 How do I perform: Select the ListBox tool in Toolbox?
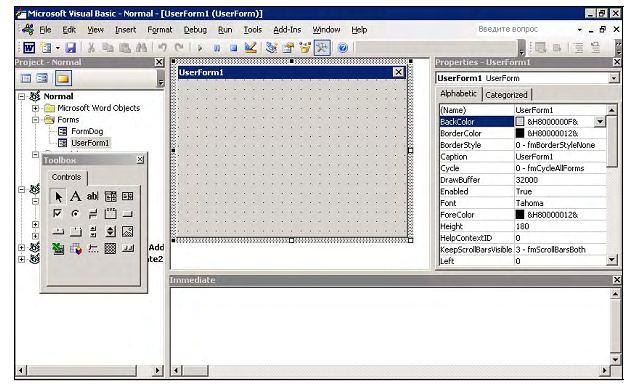[128, 196]
